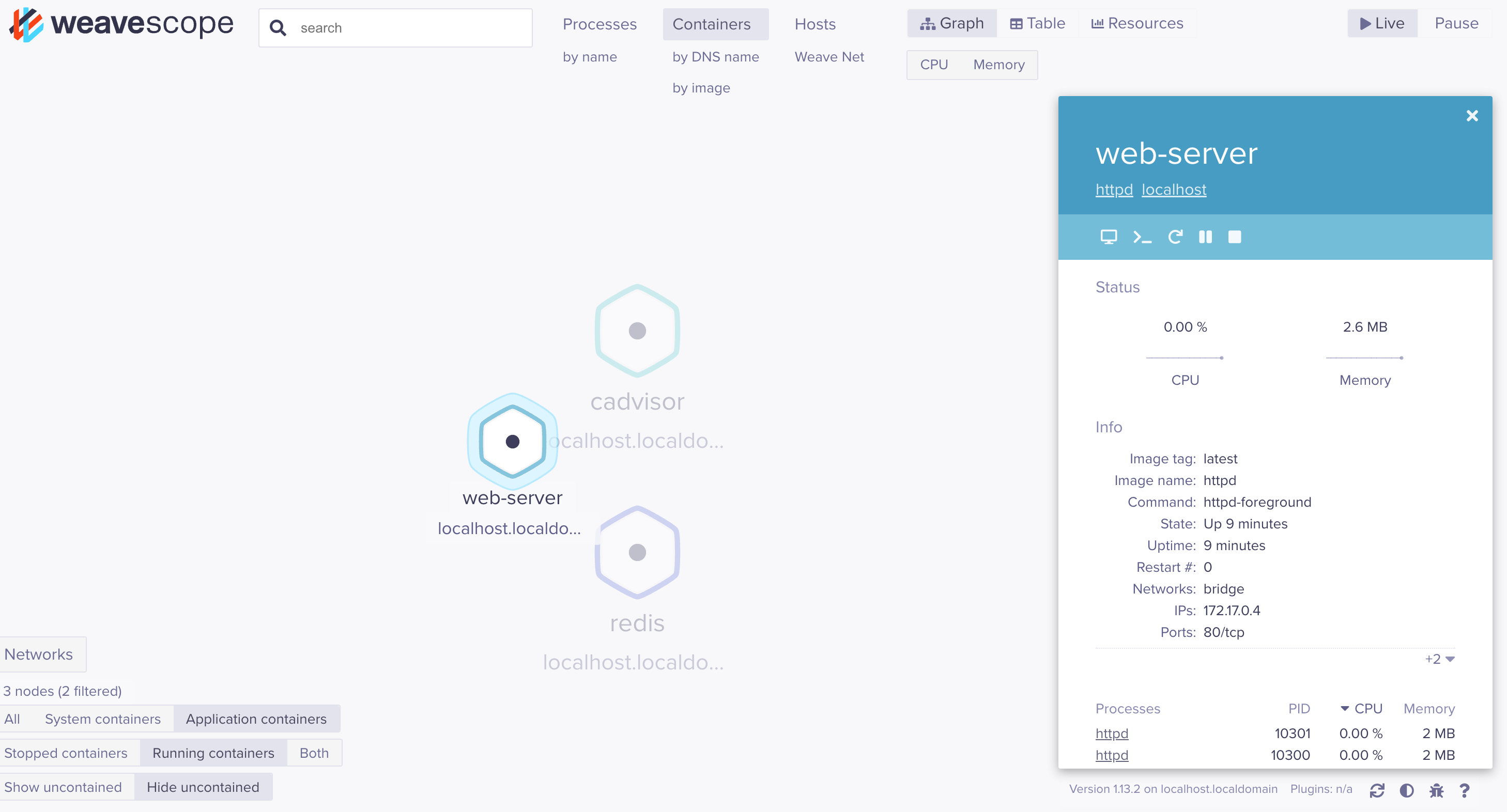
Task: Click the Up 9 minutes state value
Action: (1245, 523)
